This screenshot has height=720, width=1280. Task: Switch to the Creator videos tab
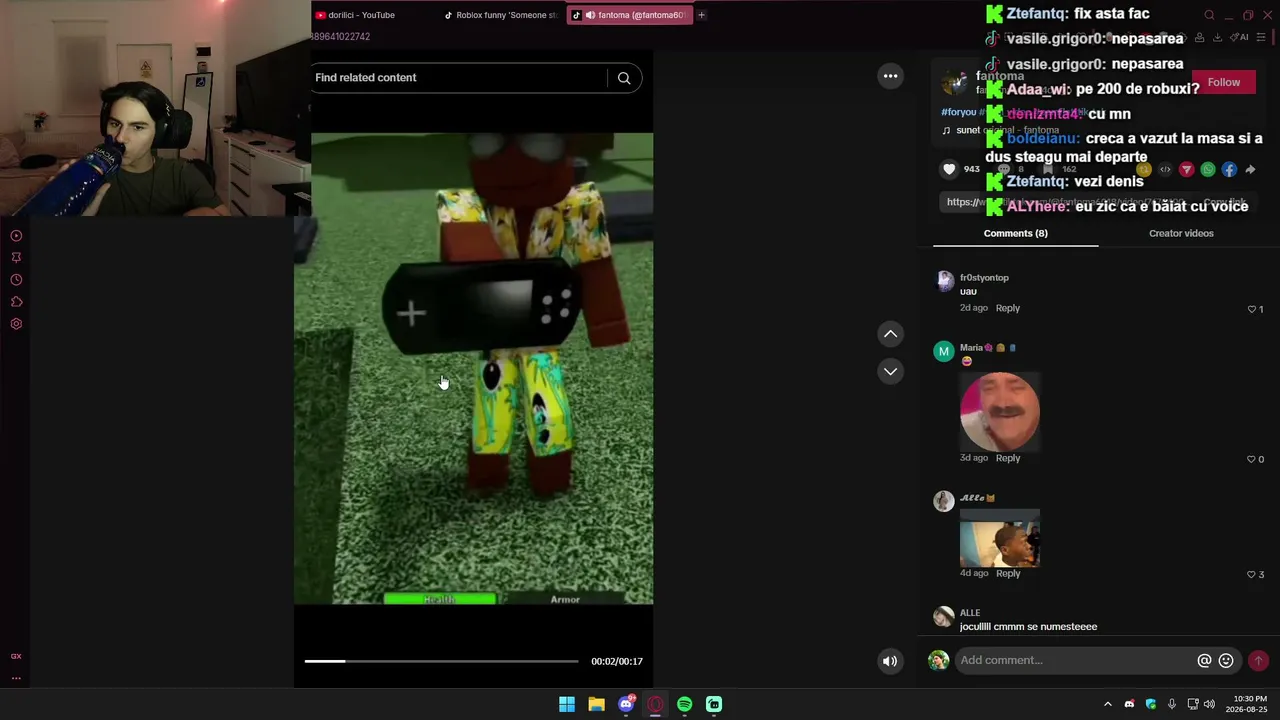click(1181, 233)
